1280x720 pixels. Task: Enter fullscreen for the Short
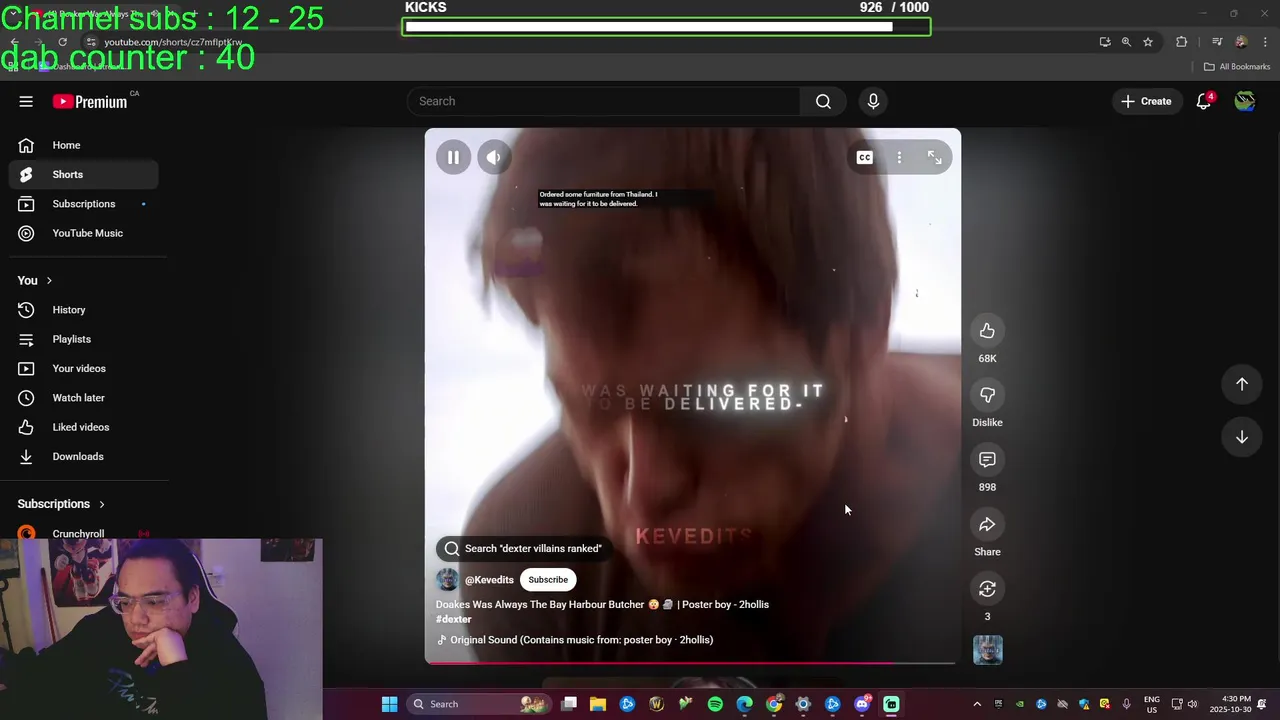934,157
